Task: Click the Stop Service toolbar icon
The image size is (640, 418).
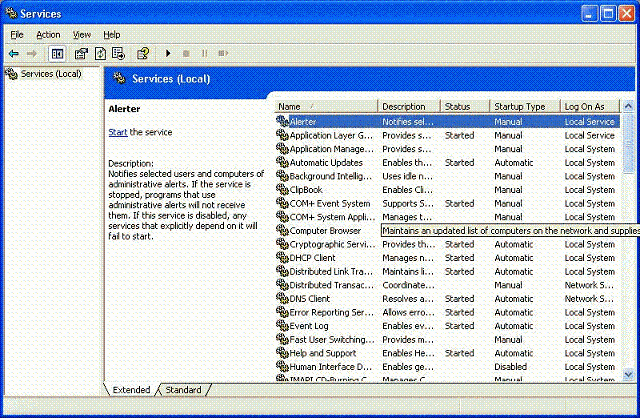Action: (186, 53)
